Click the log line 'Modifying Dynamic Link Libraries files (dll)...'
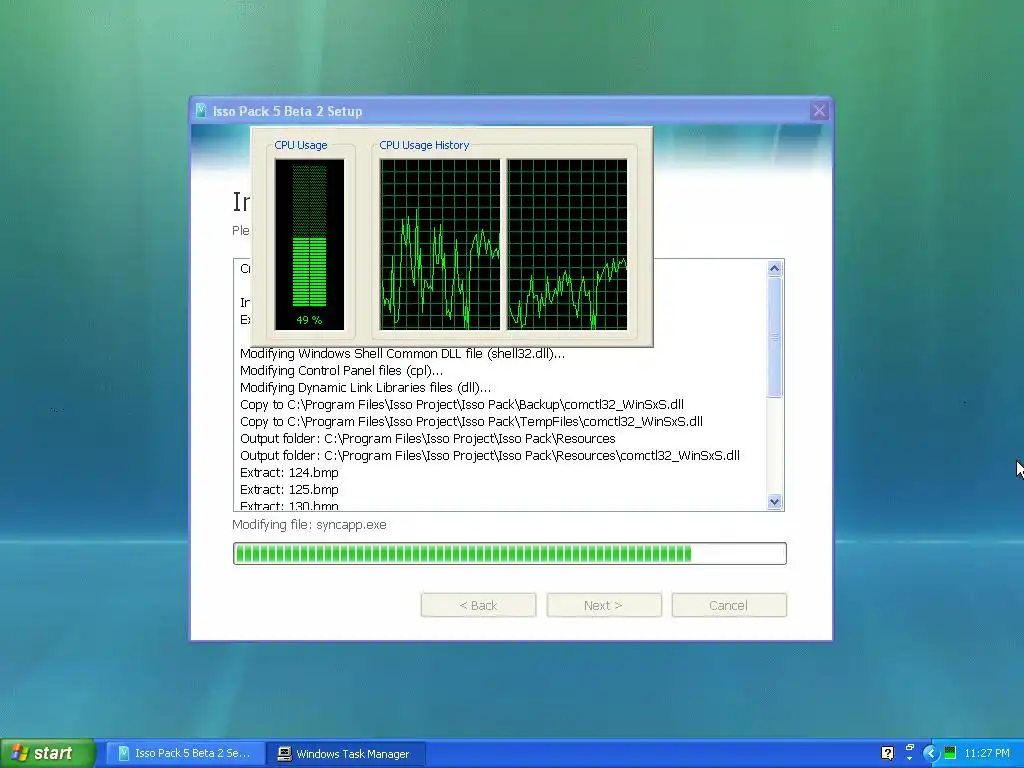This screenshot has width=1024, height=768. pos(365,387)
